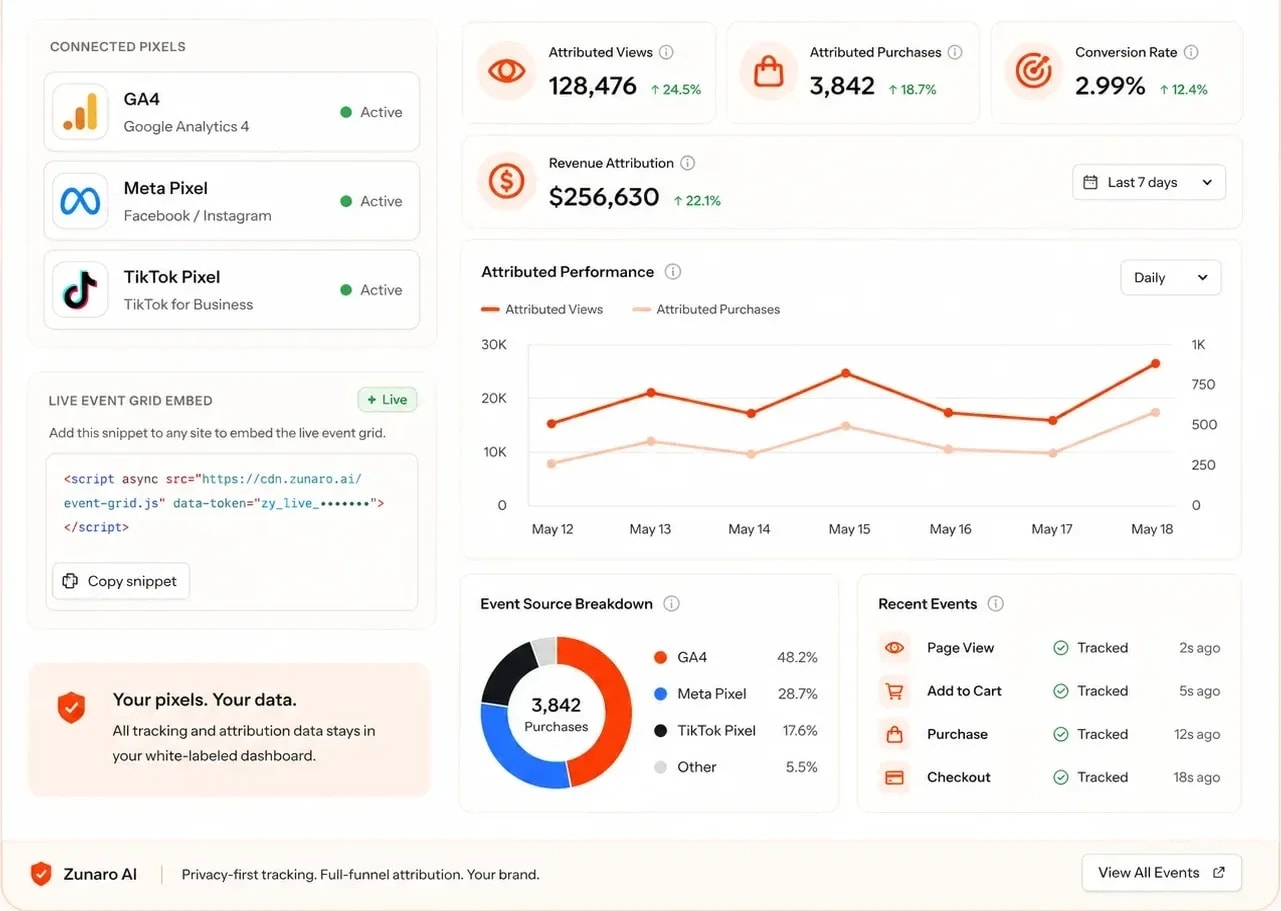This screenshot has height=911, width=1281.
Task: Click the 22.1% revenue growth indicator
Action: click(x=697, y=201)
